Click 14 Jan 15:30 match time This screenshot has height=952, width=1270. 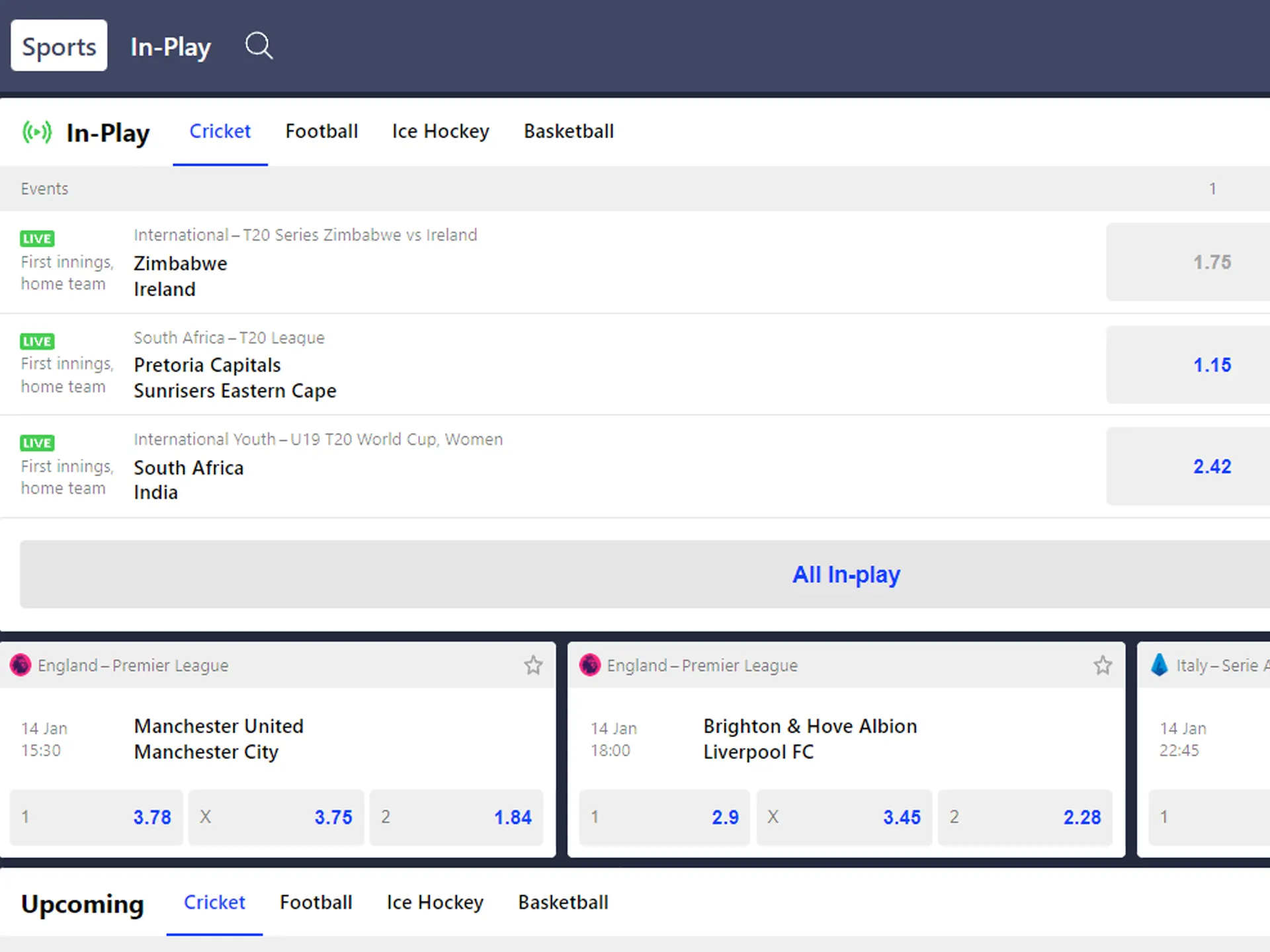point(44,739)
